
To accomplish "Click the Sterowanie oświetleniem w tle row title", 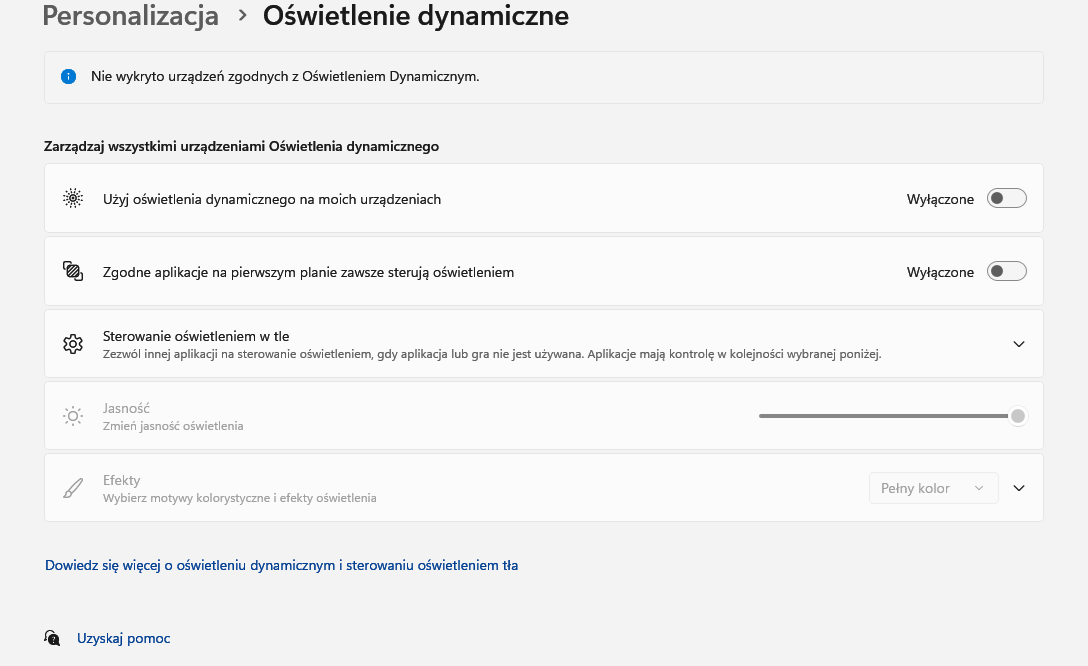I will coord(196,336).
